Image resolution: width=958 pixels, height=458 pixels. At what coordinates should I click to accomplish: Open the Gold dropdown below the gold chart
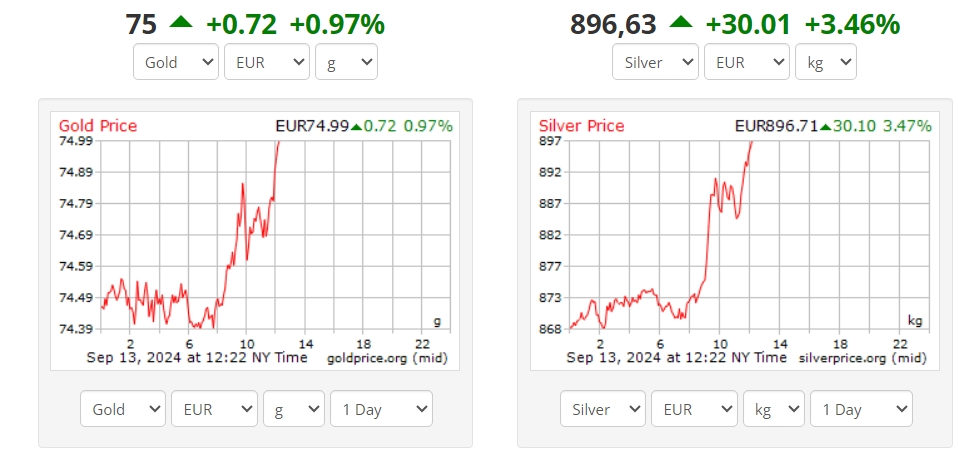123,409
